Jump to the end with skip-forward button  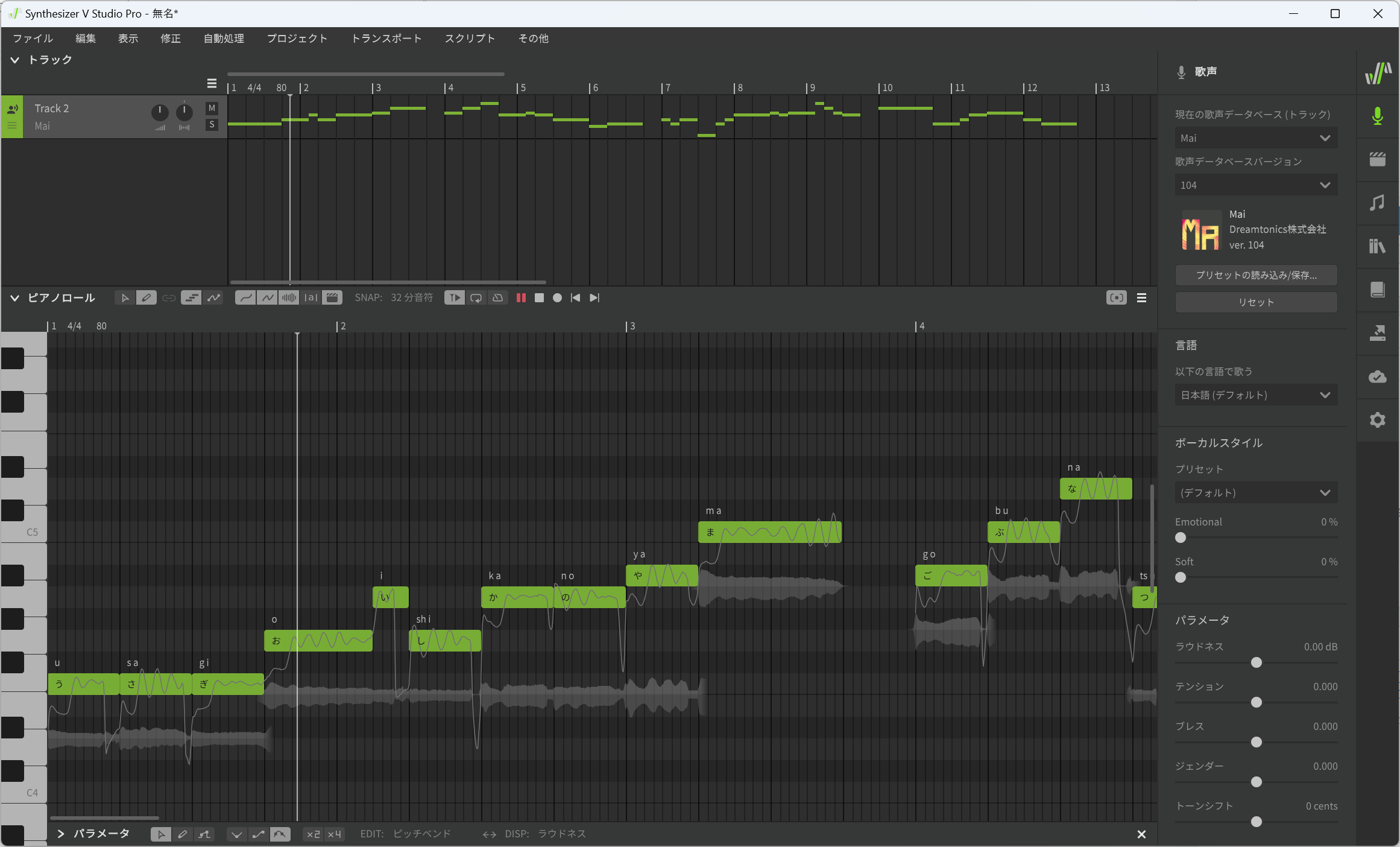tap(594, 298)
